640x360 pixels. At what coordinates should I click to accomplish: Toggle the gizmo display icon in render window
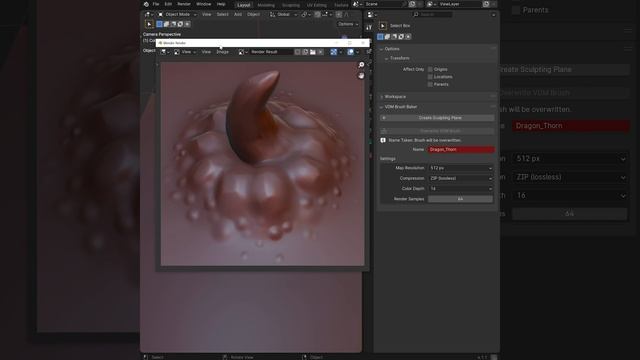tap(334, 52)
